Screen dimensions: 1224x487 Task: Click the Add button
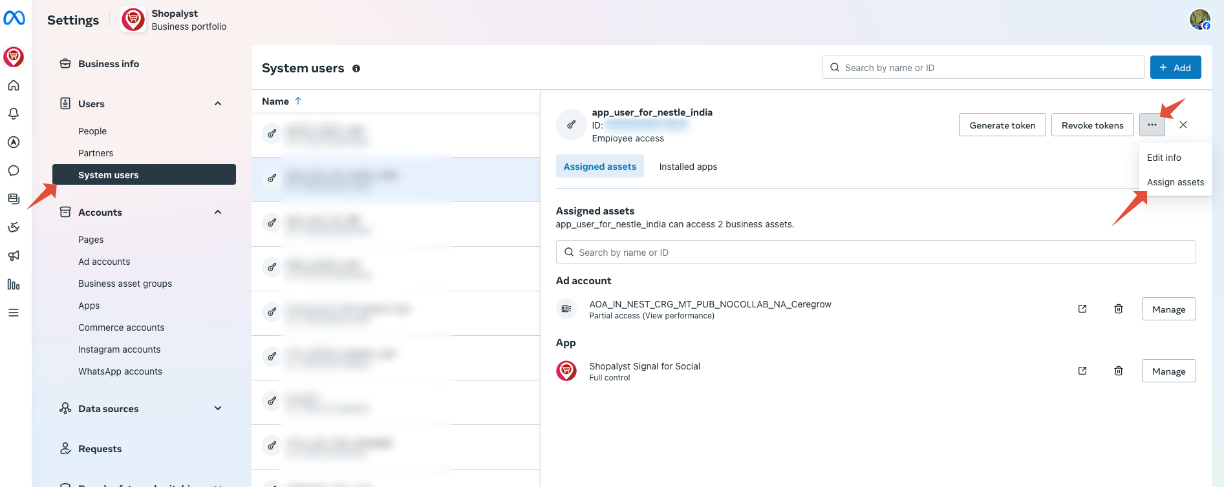coord(1175,67)
